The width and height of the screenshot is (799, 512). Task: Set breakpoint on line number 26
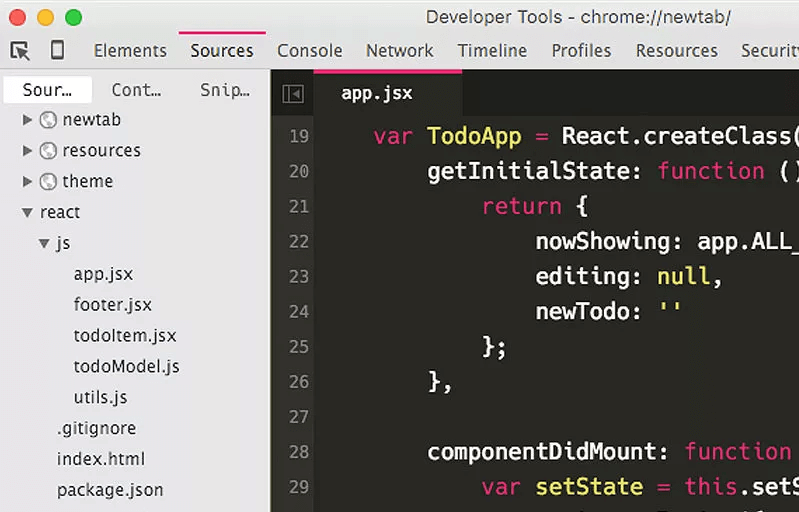[x=299, y=382]
